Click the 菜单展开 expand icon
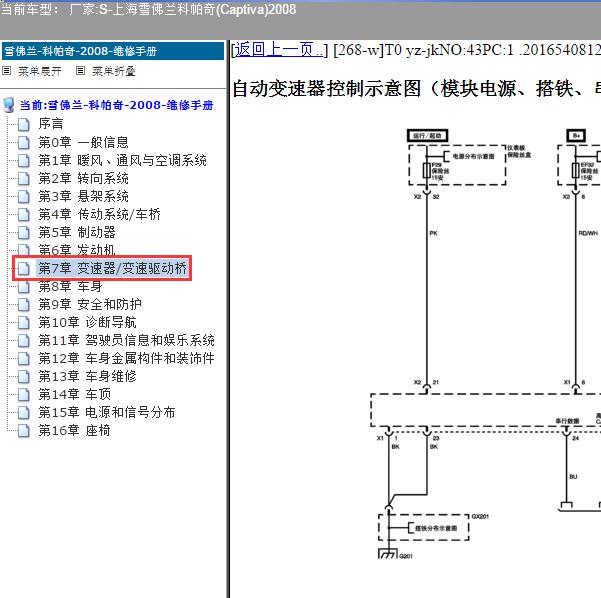The width and height of the screenshot is (601, 598). tap(7, 71)
